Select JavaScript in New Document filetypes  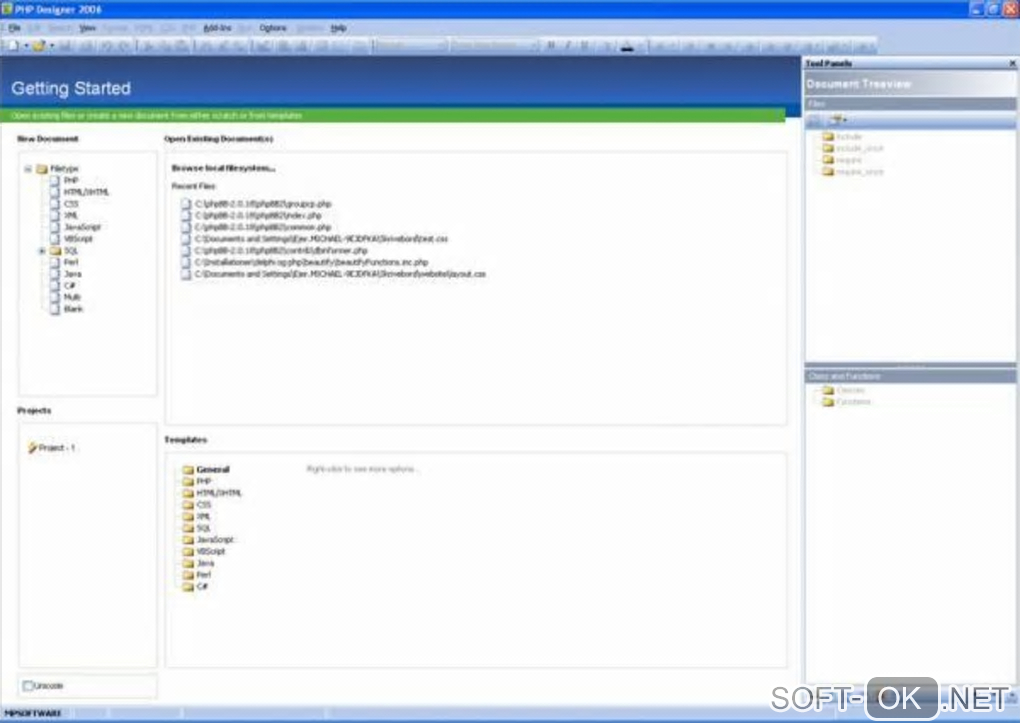[83, 227]
